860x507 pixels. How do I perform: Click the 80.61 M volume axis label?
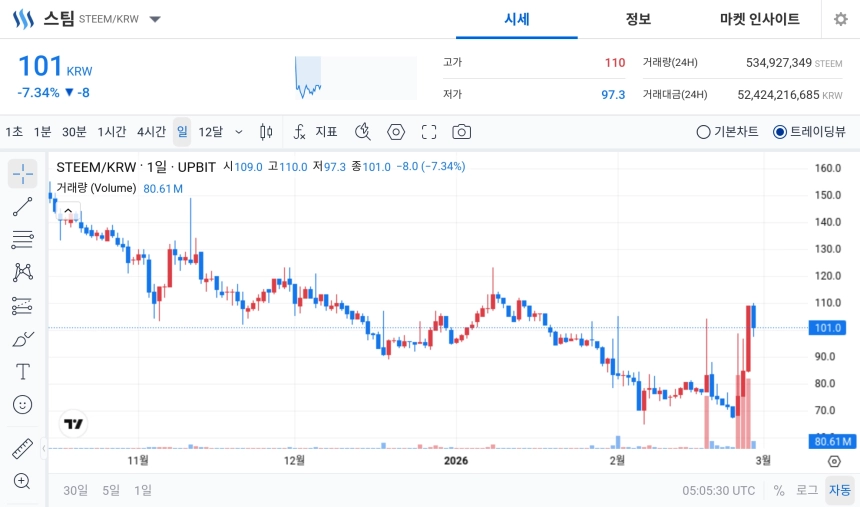click(832, 441)
